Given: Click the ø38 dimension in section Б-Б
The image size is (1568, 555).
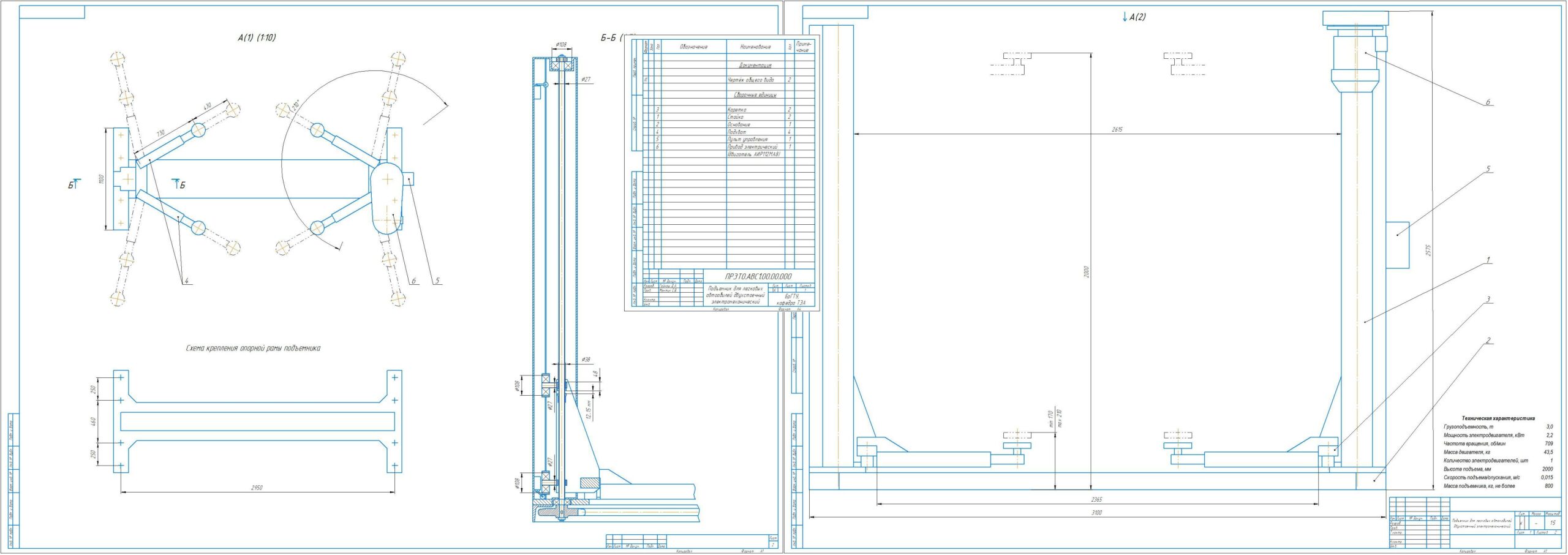Looking at the screenshot, I should click(x=586, y=360).
